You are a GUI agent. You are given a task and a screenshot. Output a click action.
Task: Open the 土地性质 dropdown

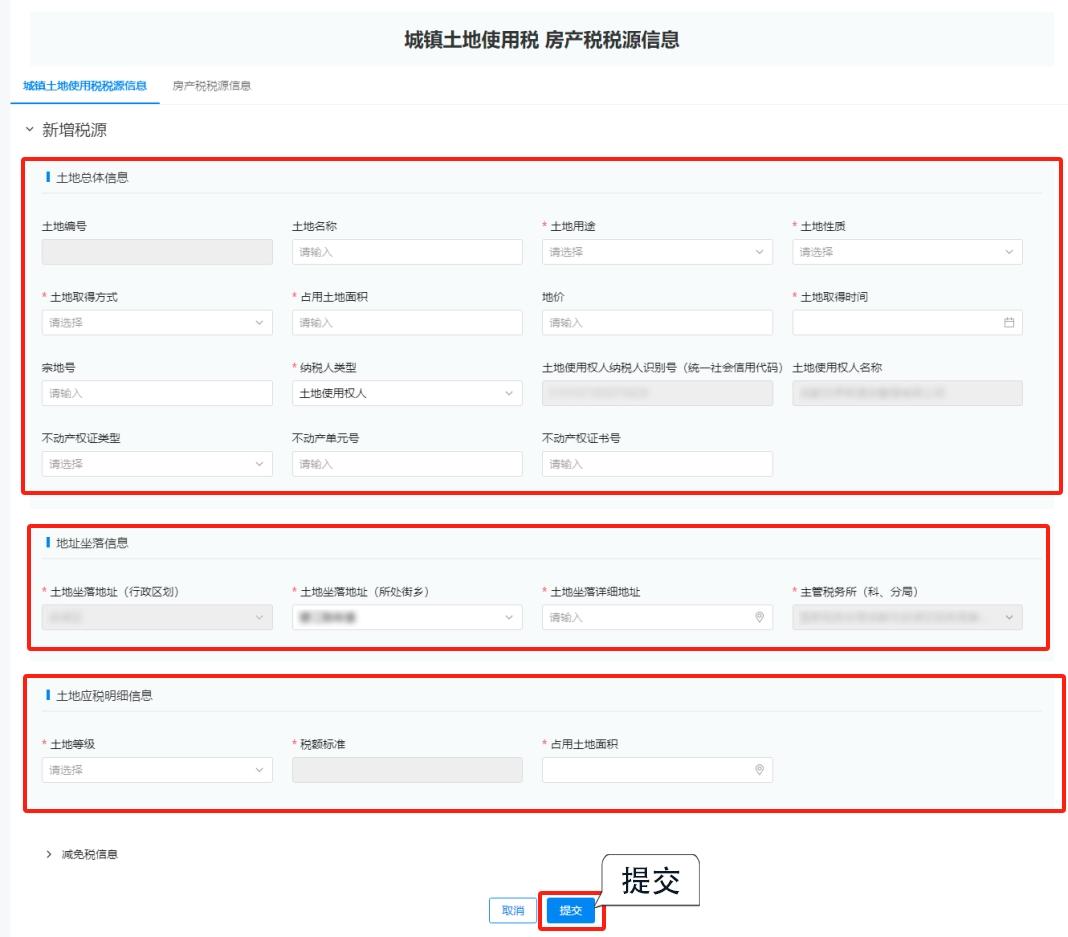coord(907,252)
